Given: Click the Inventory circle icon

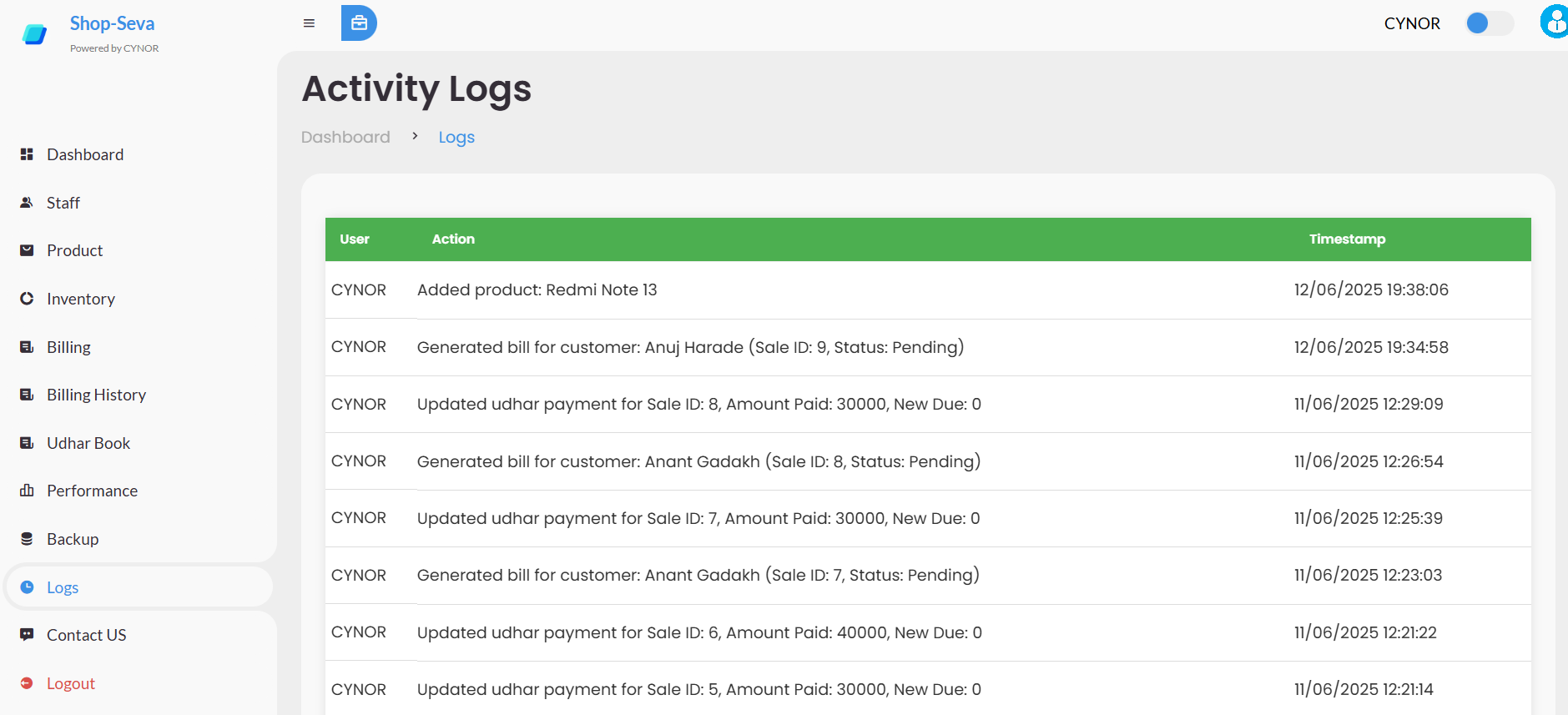Looking at the screenshot, I should coord(27,299).
